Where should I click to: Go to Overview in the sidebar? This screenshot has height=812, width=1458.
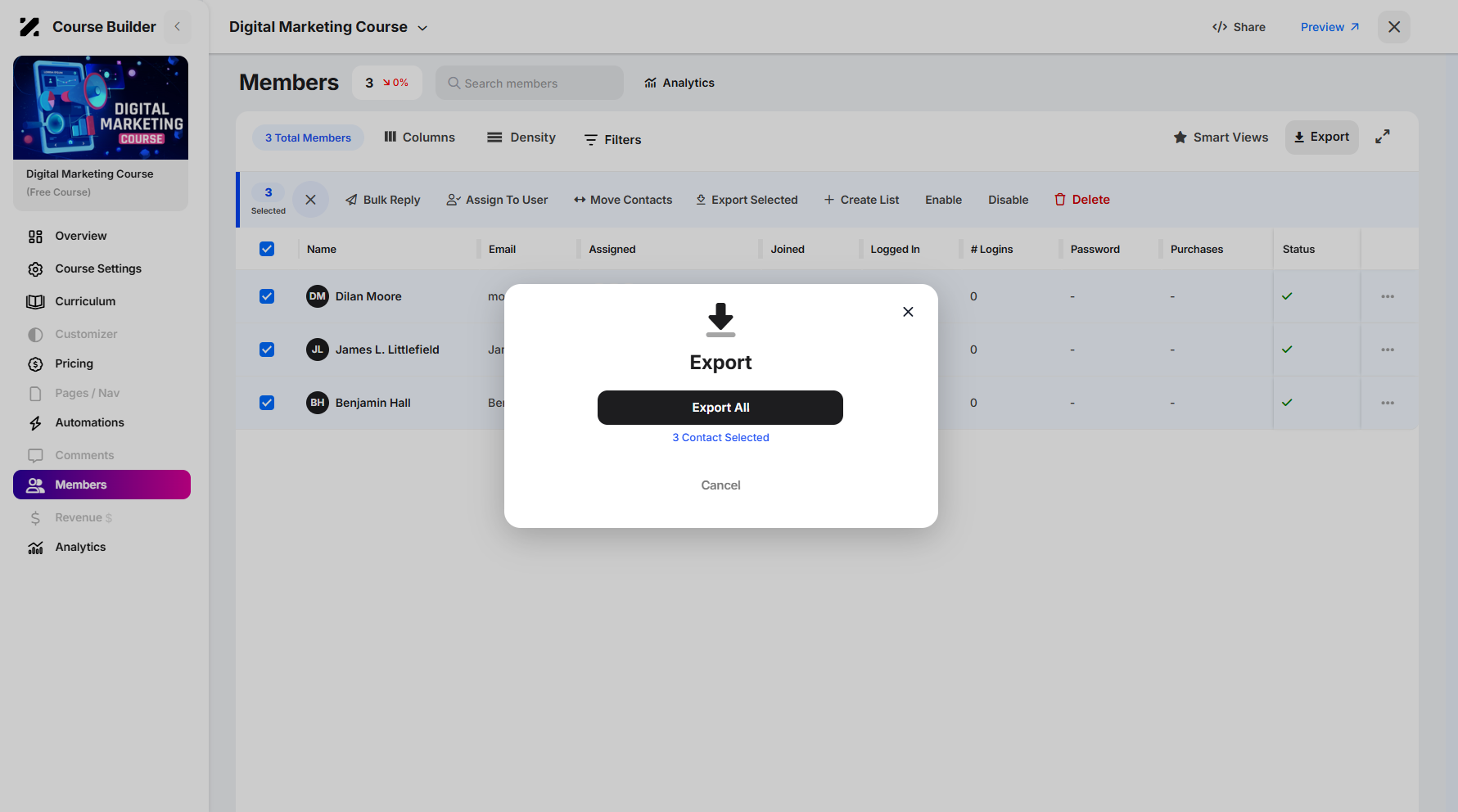[x=80, y=236]
